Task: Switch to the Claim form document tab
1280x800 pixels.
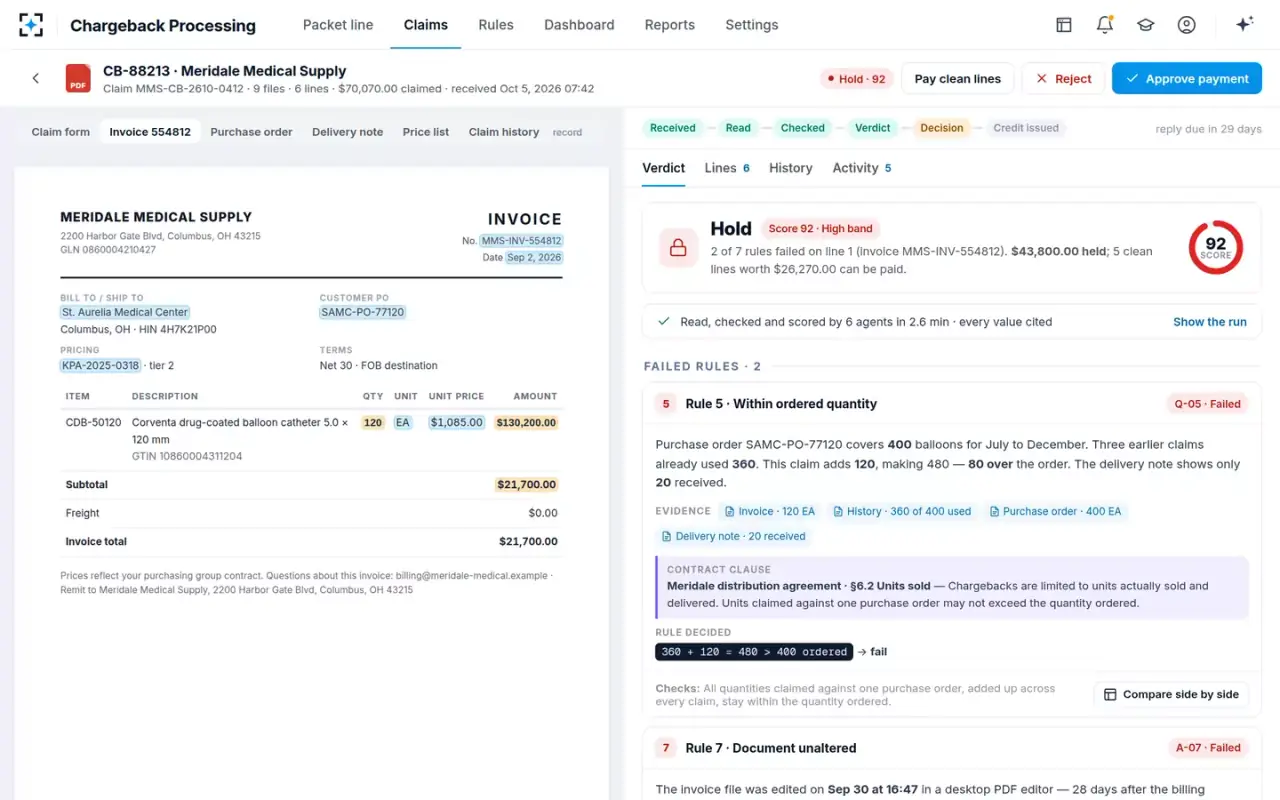Action: (61, 132)
